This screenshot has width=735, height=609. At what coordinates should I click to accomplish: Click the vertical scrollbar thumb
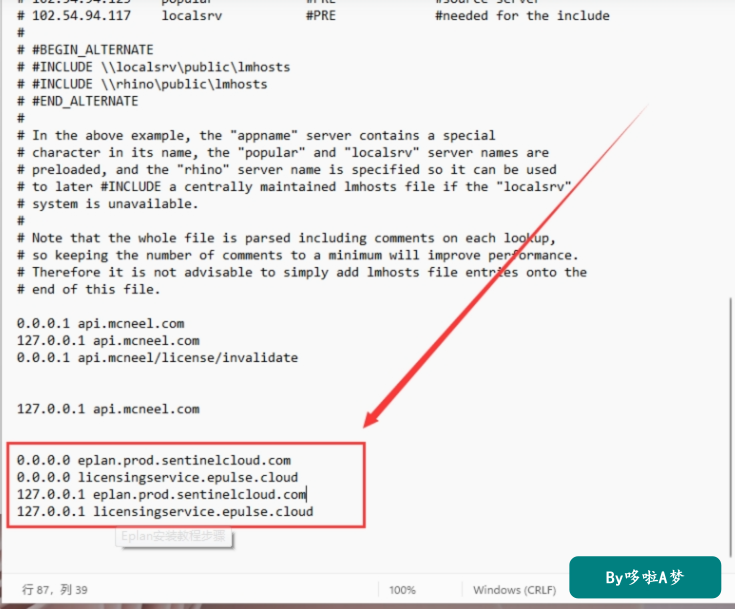click(x=731, y=427)
